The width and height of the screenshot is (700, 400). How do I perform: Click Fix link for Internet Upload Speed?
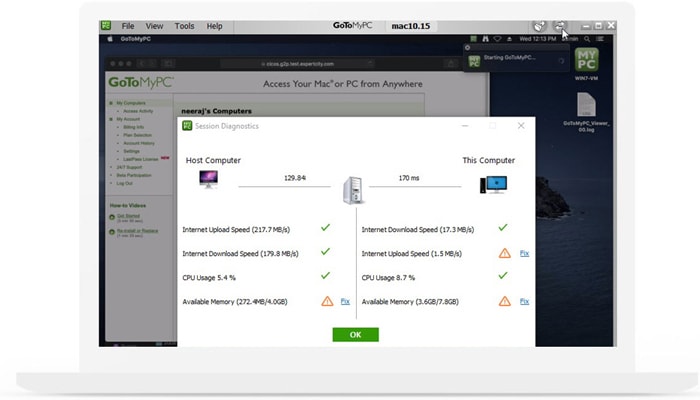pos(524,253)
